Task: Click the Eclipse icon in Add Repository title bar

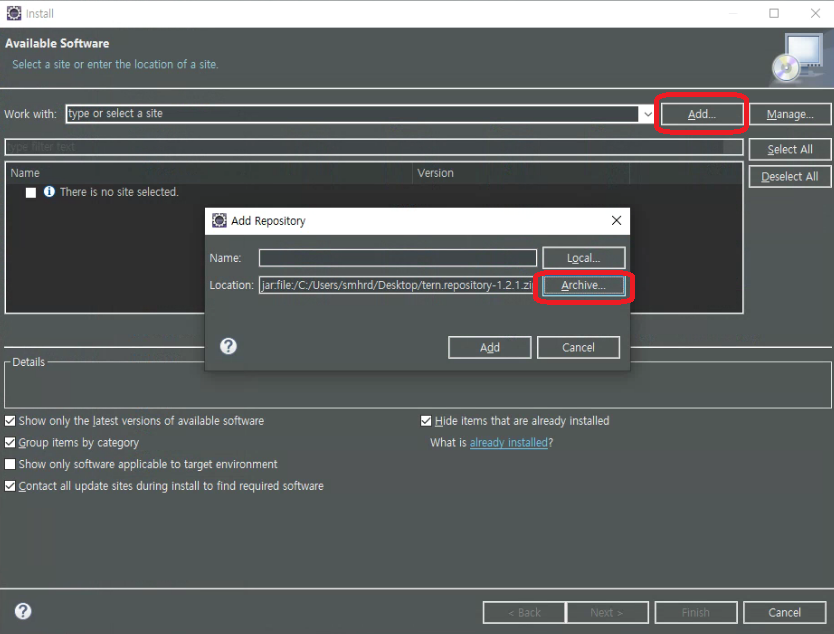Action: (219, 220)
